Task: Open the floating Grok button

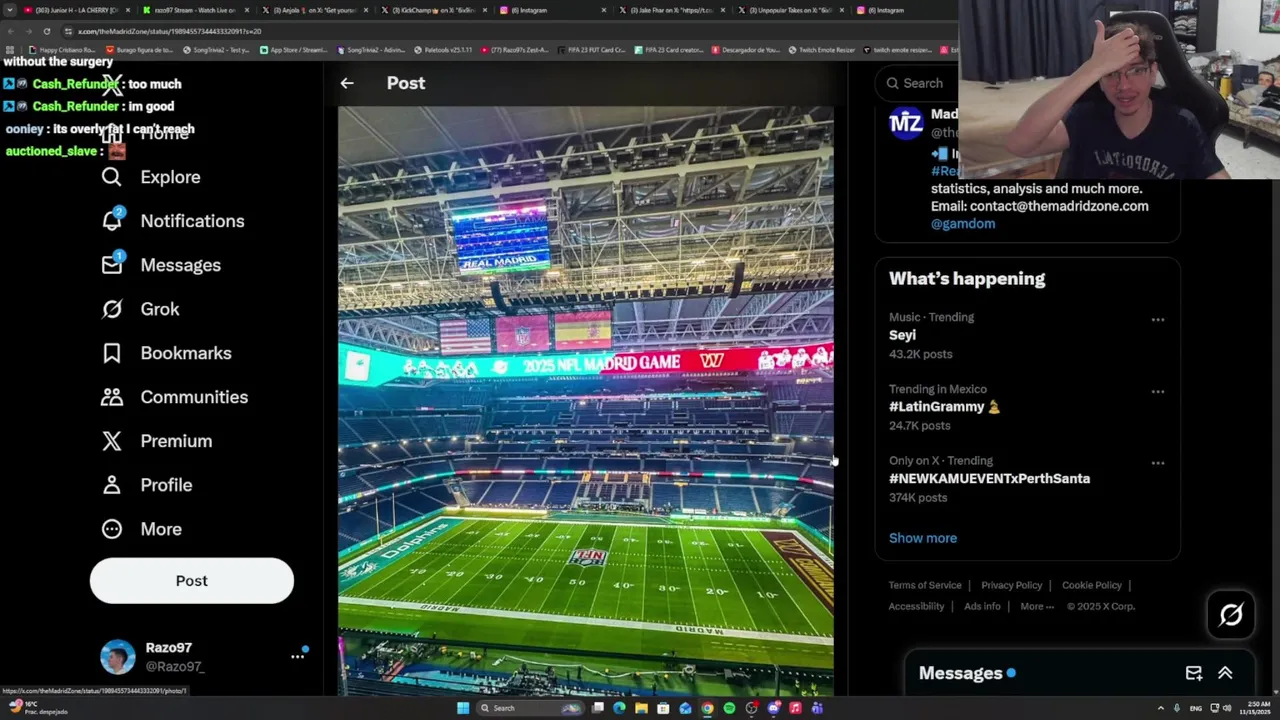Action: click(1231, 615)
